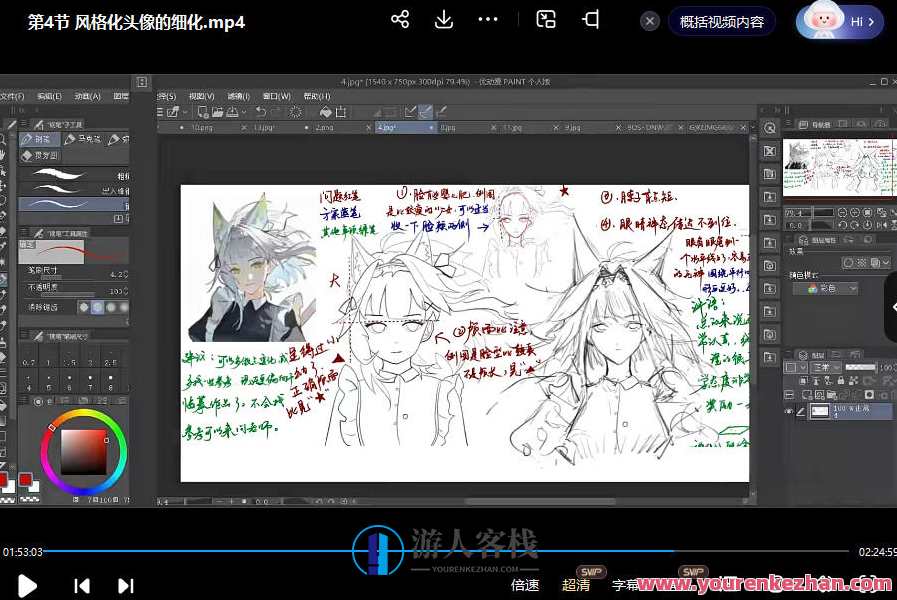
Task: Skip to the next video
Action: click(126, 586)
